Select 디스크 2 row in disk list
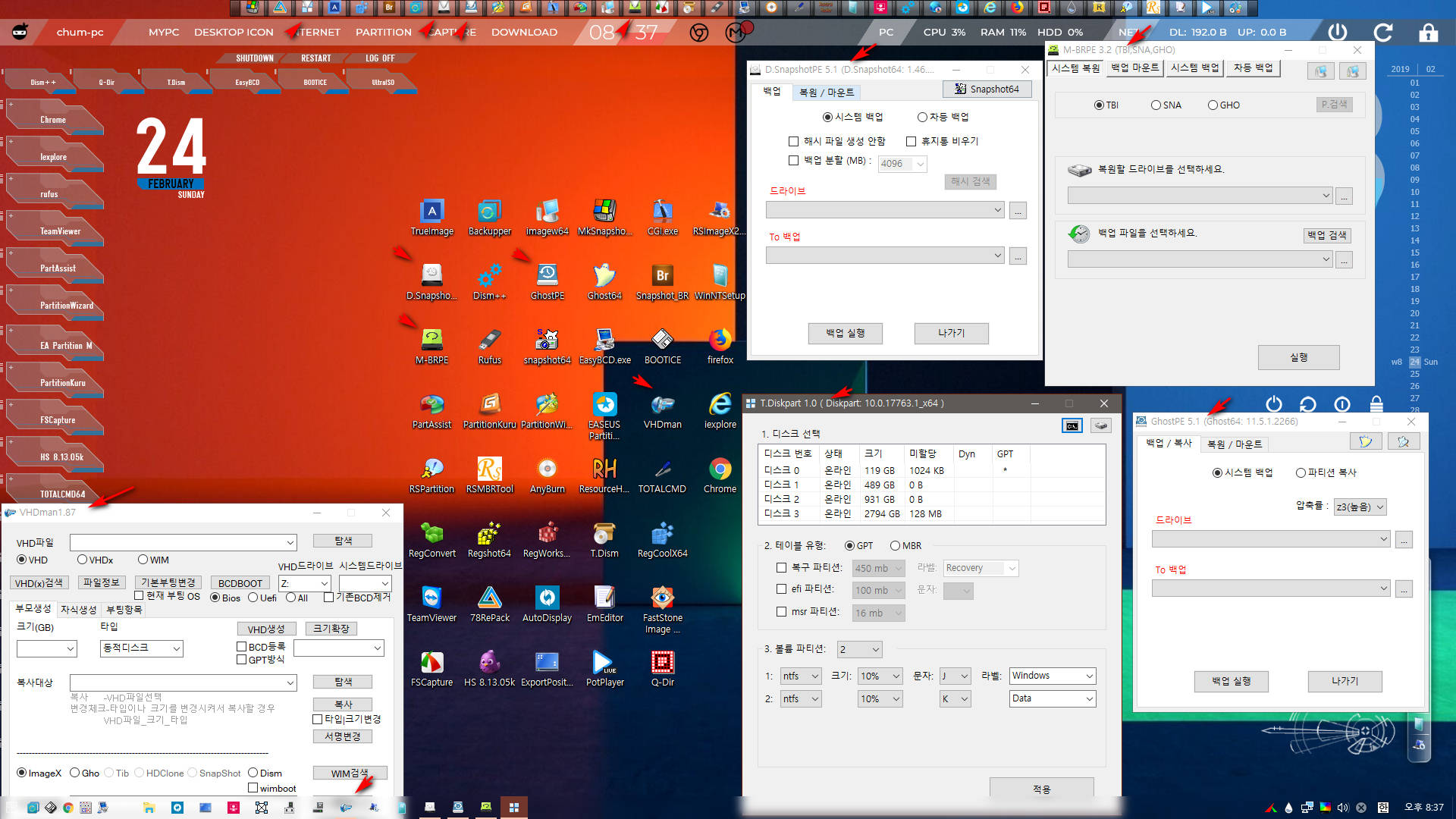The image size is (1456, 819). tap(931, 499)
